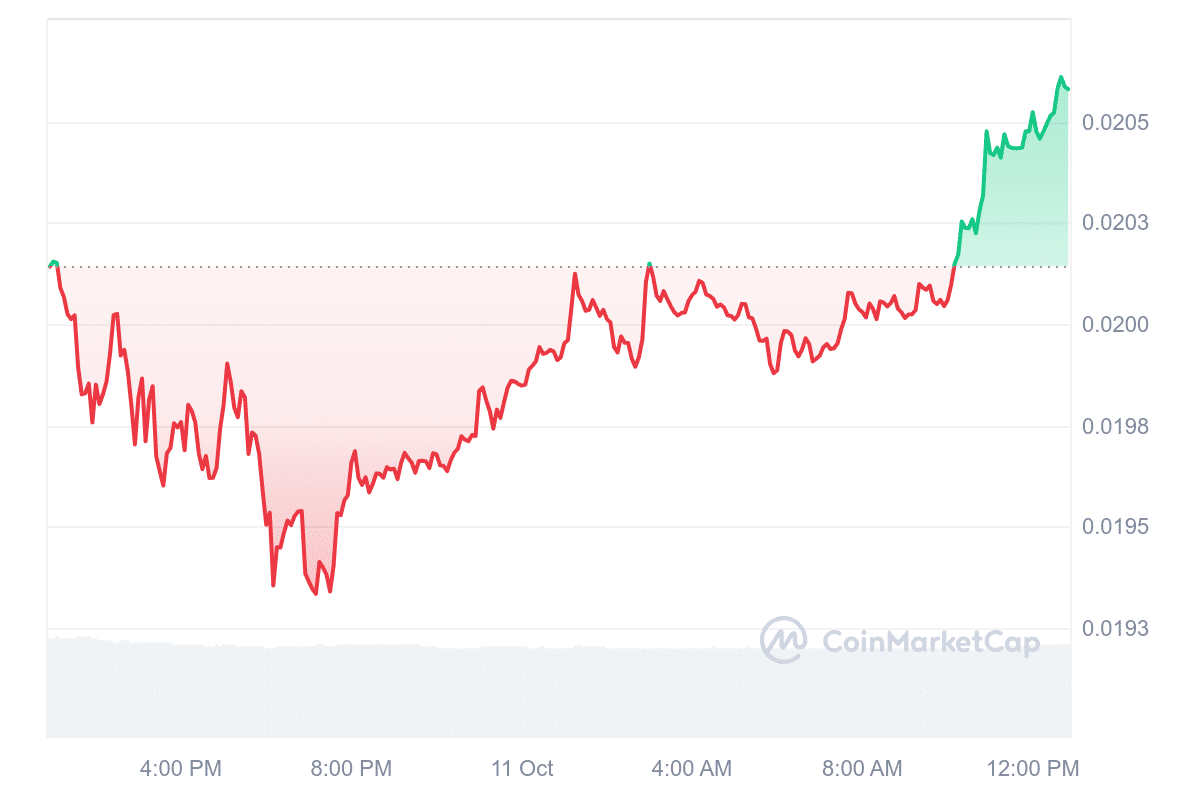Click the 12:00 PM time axis label

1031,769
